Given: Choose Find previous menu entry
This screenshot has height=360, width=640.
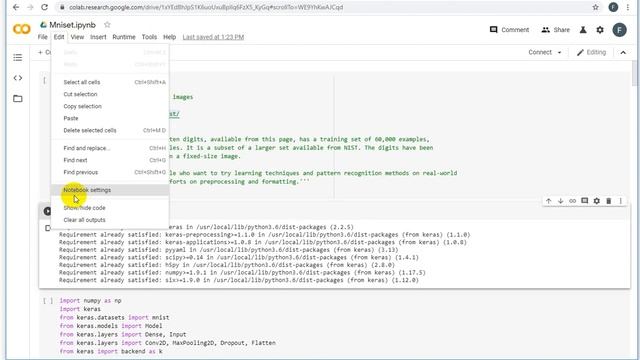Looking at the screenshot, I should pos(110,172).
